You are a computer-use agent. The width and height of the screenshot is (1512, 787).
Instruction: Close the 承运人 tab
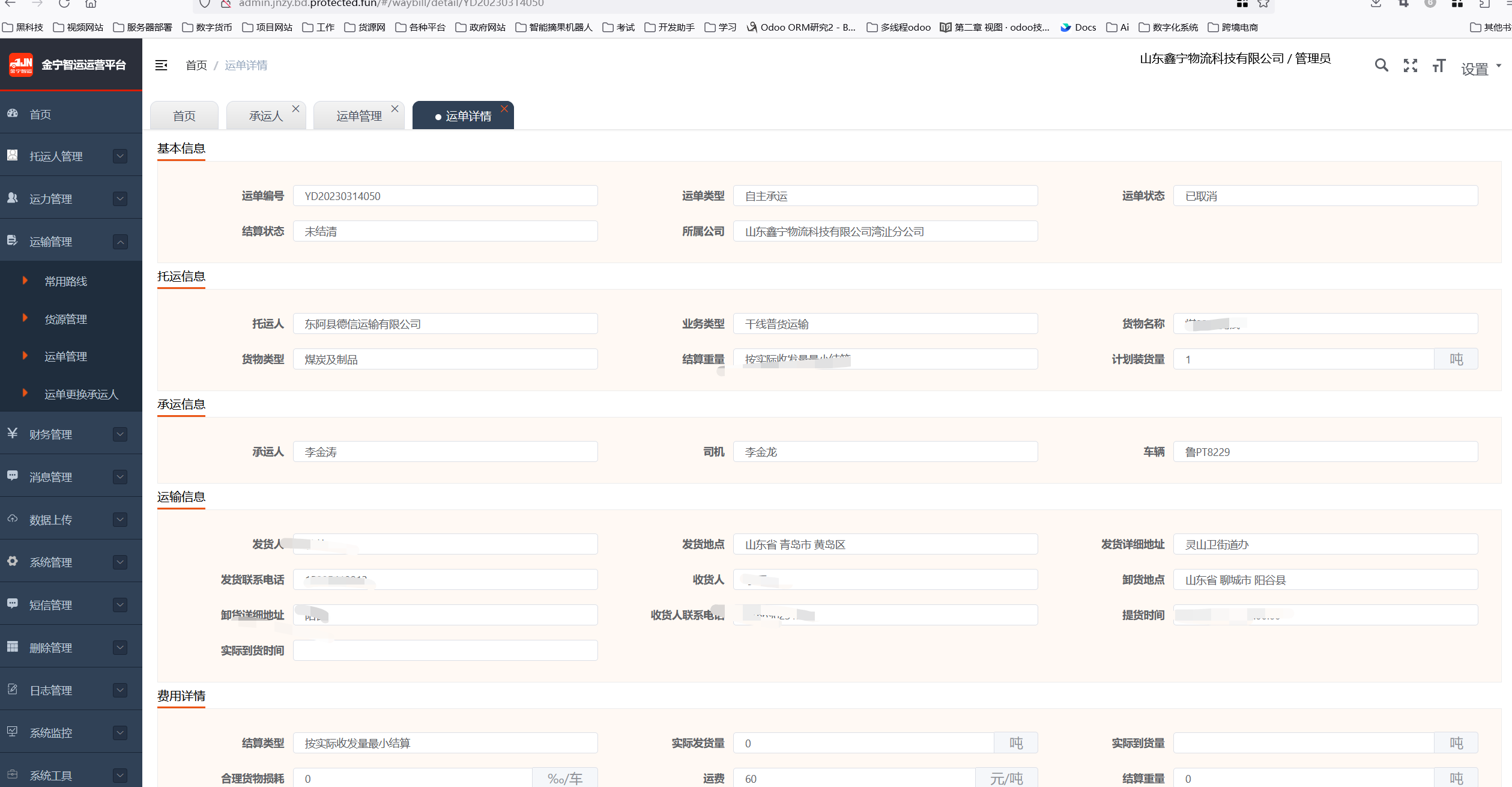pyautogui.click(x=295, y=109)
